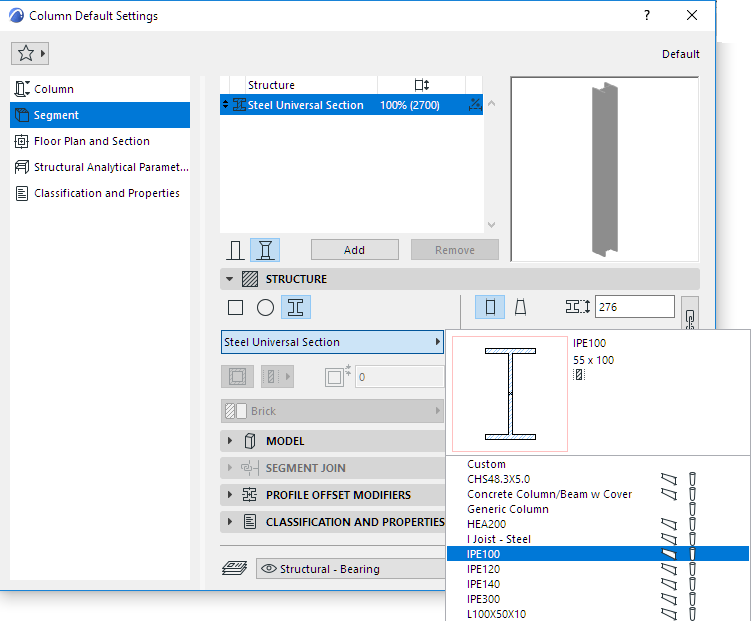The image size is (753, 621).
Task: Click the STRUCTURE hatch panel icon
Action: point(250,279)
